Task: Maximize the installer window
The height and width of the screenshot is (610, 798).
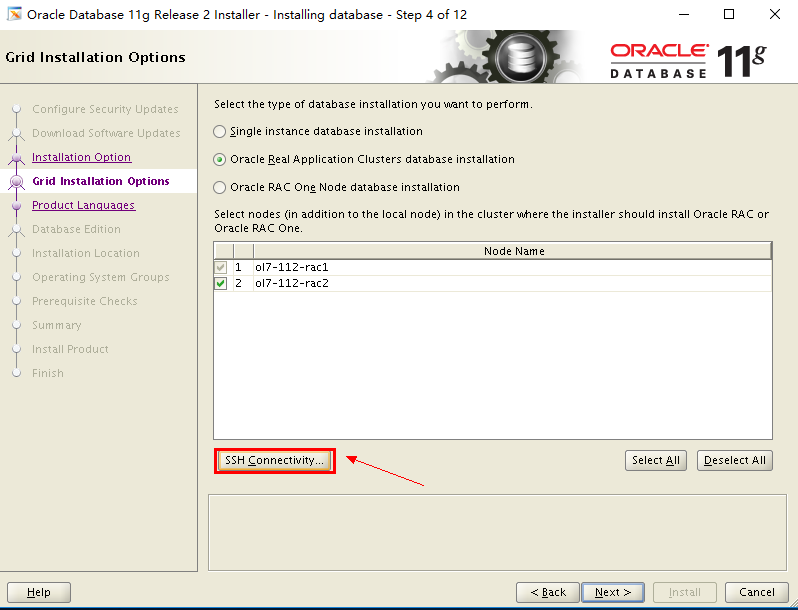Action: coord(729,14)
